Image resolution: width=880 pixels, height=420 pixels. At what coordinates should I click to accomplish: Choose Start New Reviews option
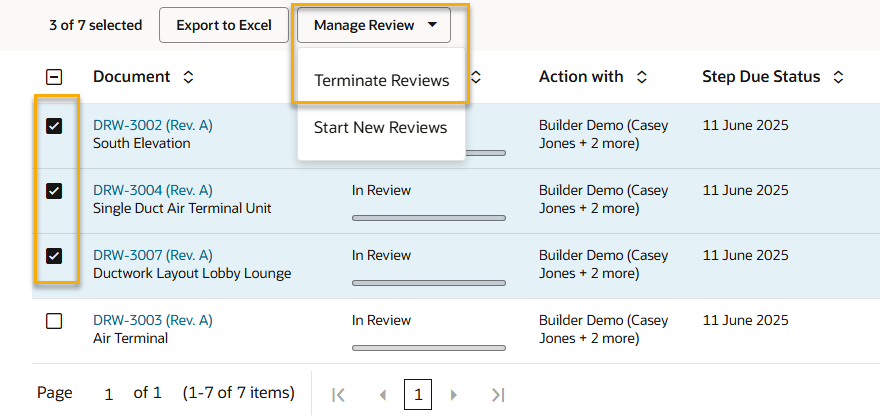click(380, 128)
